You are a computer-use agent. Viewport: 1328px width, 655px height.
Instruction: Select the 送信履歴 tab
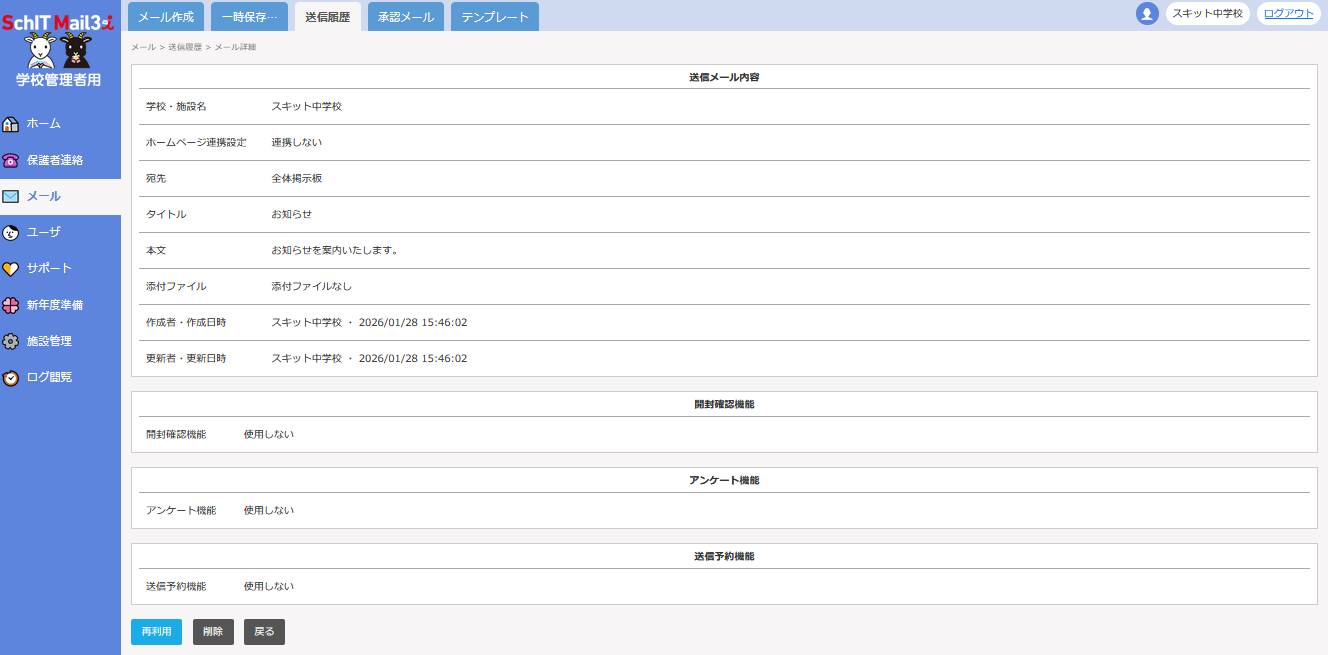(x=328, y=17)
